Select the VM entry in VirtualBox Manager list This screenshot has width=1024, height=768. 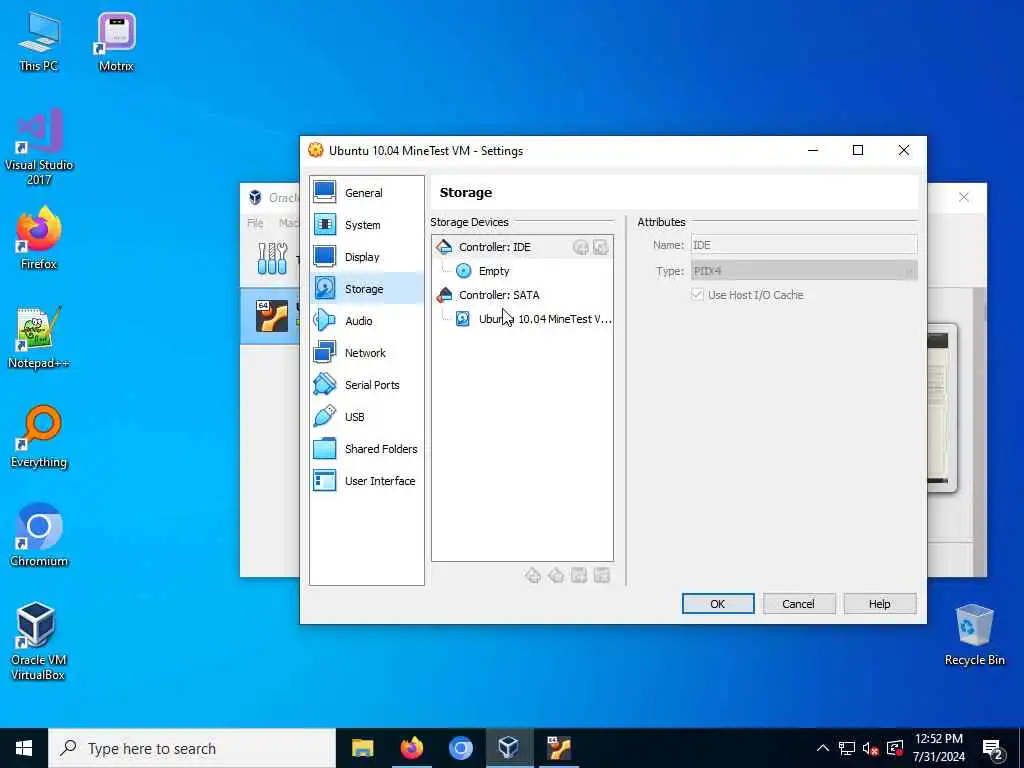click(x=270, y=316)
